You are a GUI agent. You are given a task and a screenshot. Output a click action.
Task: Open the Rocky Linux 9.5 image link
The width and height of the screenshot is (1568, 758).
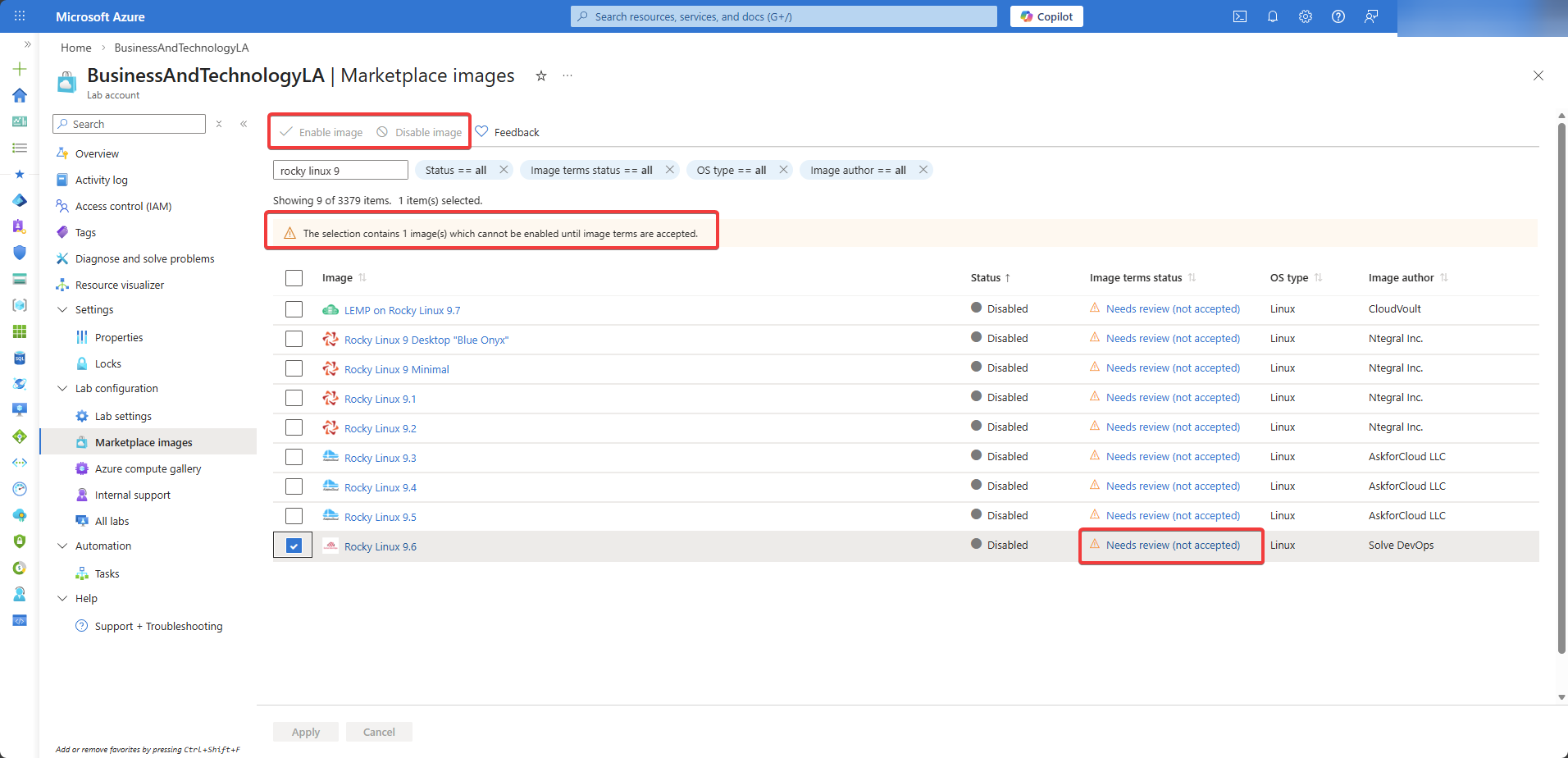click(x=381, y=517)
